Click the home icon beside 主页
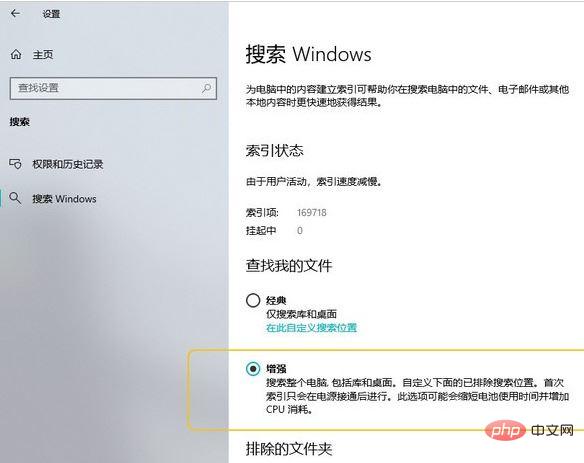The width and height of the screenshot is (584, 463). (16, 54)
